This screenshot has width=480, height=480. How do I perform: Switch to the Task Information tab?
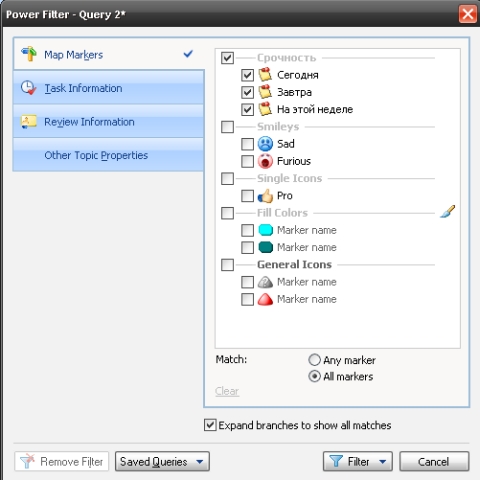tap(109, 88)
